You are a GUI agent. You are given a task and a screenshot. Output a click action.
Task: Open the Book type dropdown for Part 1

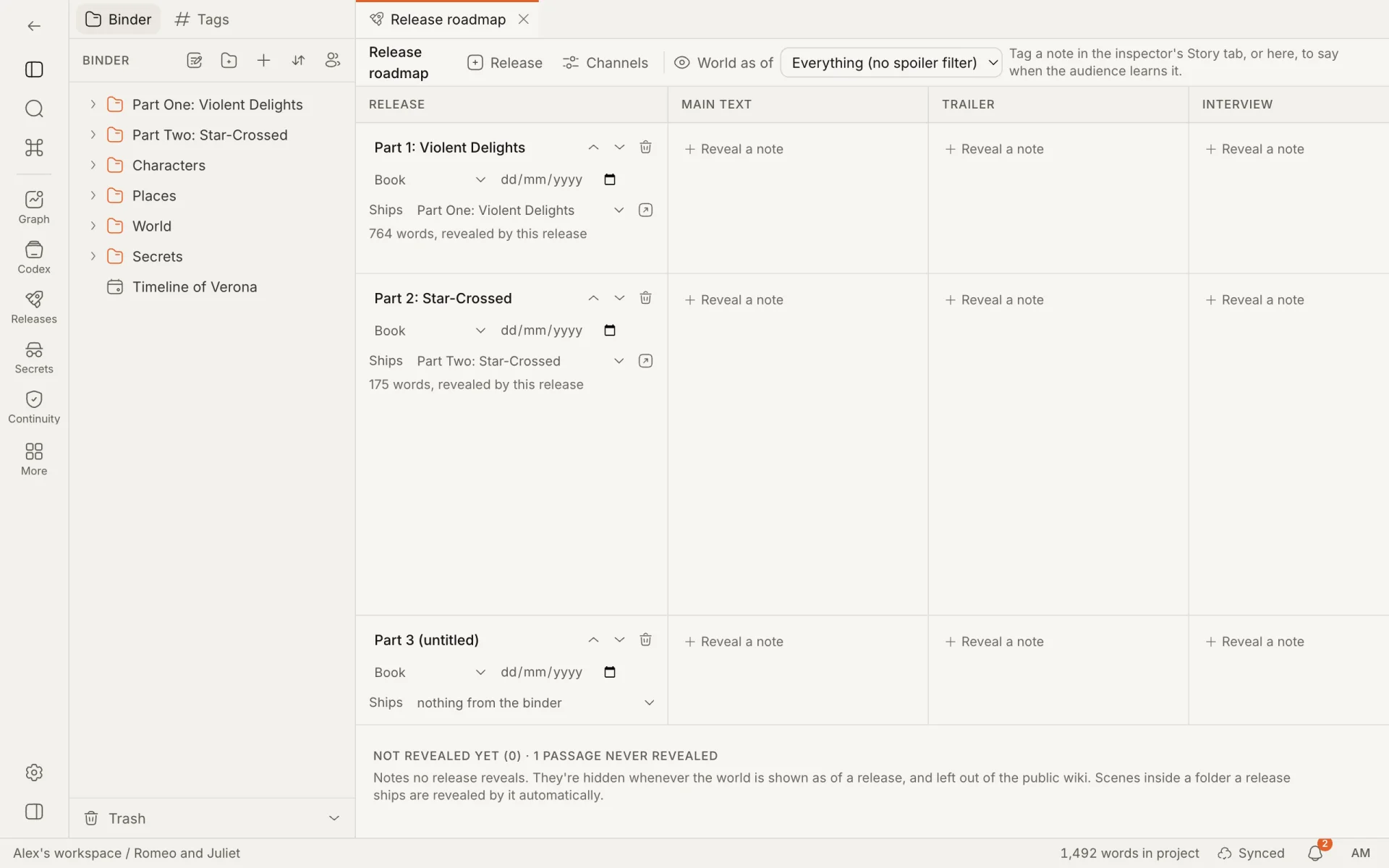coord(430,179)
